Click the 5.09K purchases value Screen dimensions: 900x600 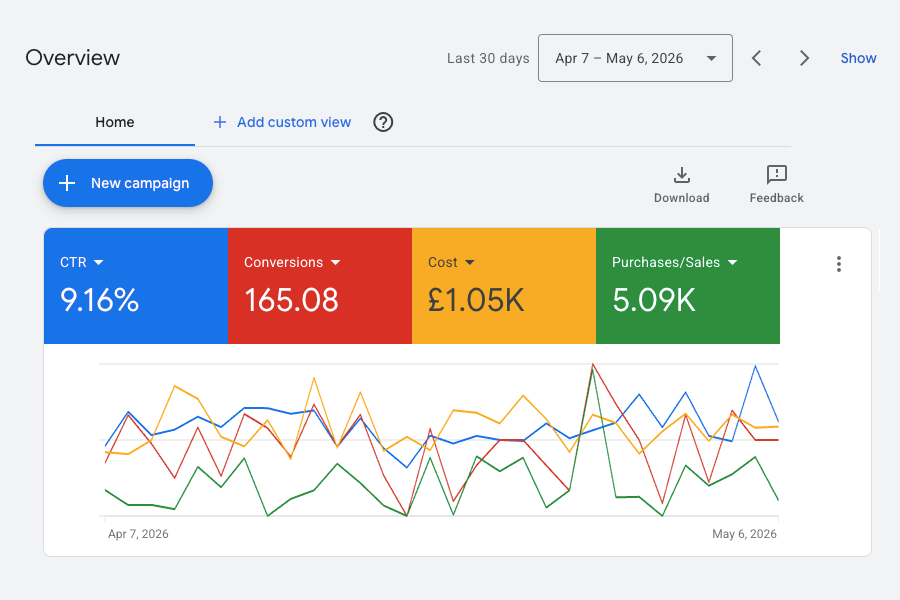[x=654, y=300]
